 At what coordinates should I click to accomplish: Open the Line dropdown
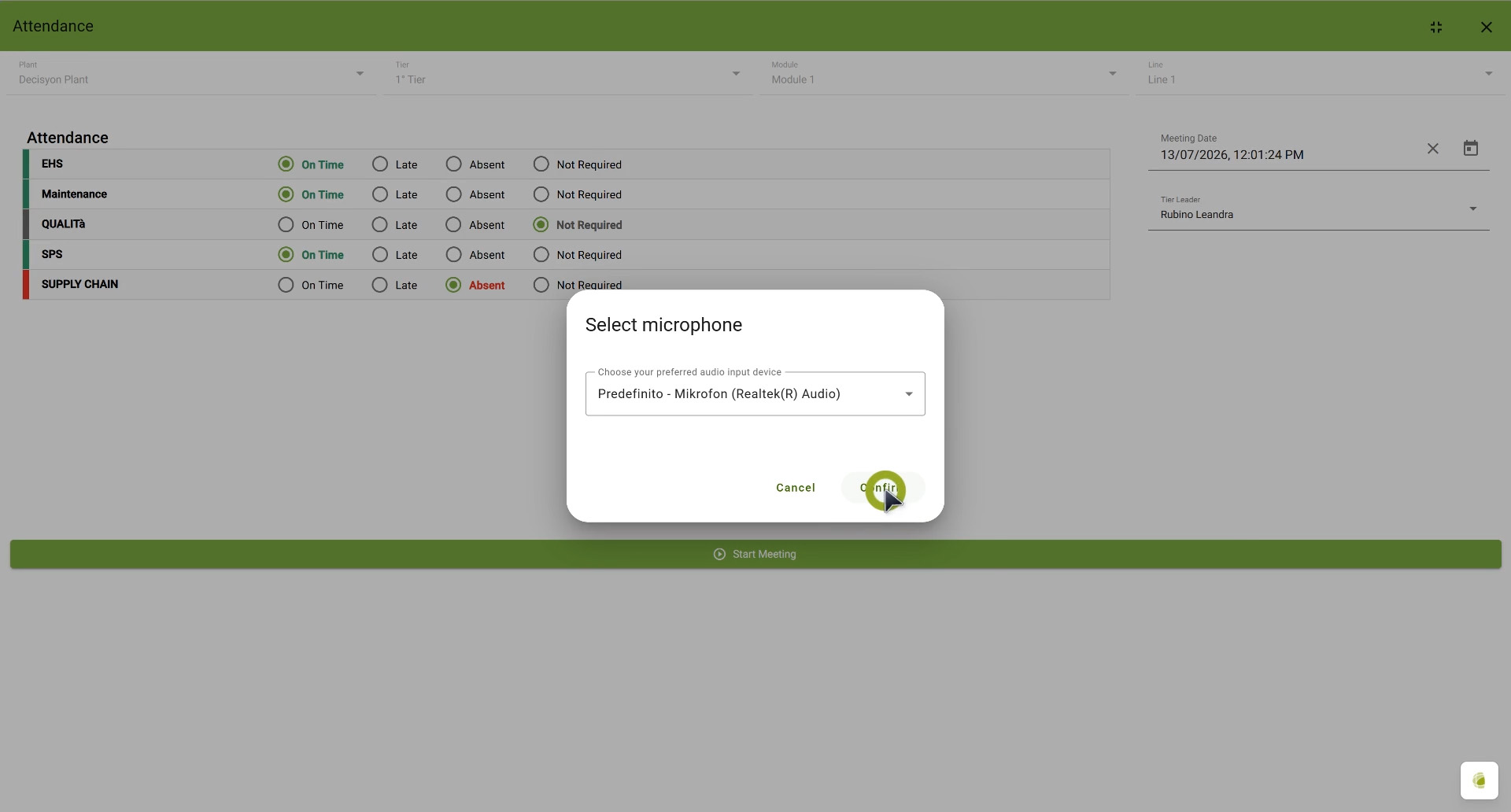coord(1320,74)
